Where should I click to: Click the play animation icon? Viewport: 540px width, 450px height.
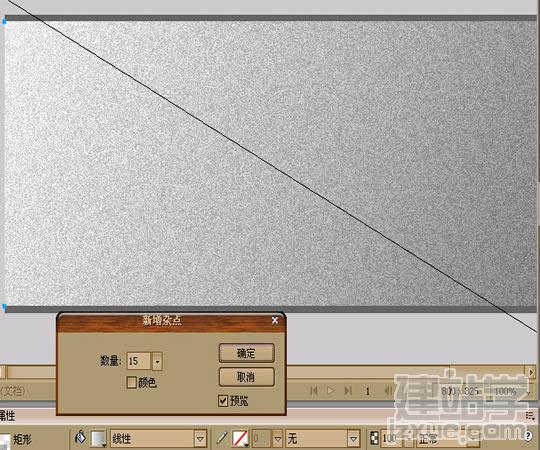pos(330,391)
